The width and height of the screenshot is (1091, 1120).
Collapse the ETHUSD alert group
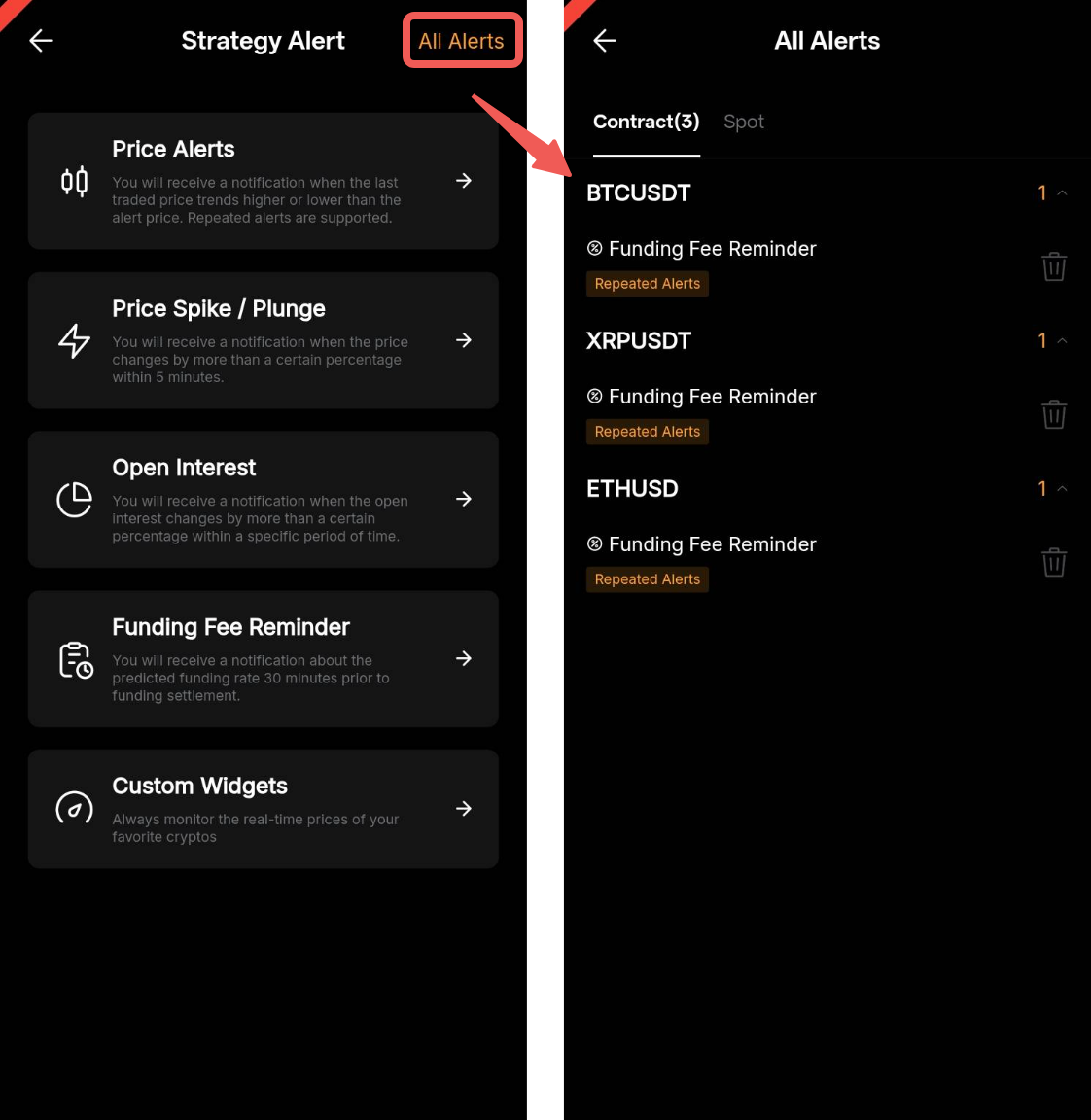click(1063, 489)
